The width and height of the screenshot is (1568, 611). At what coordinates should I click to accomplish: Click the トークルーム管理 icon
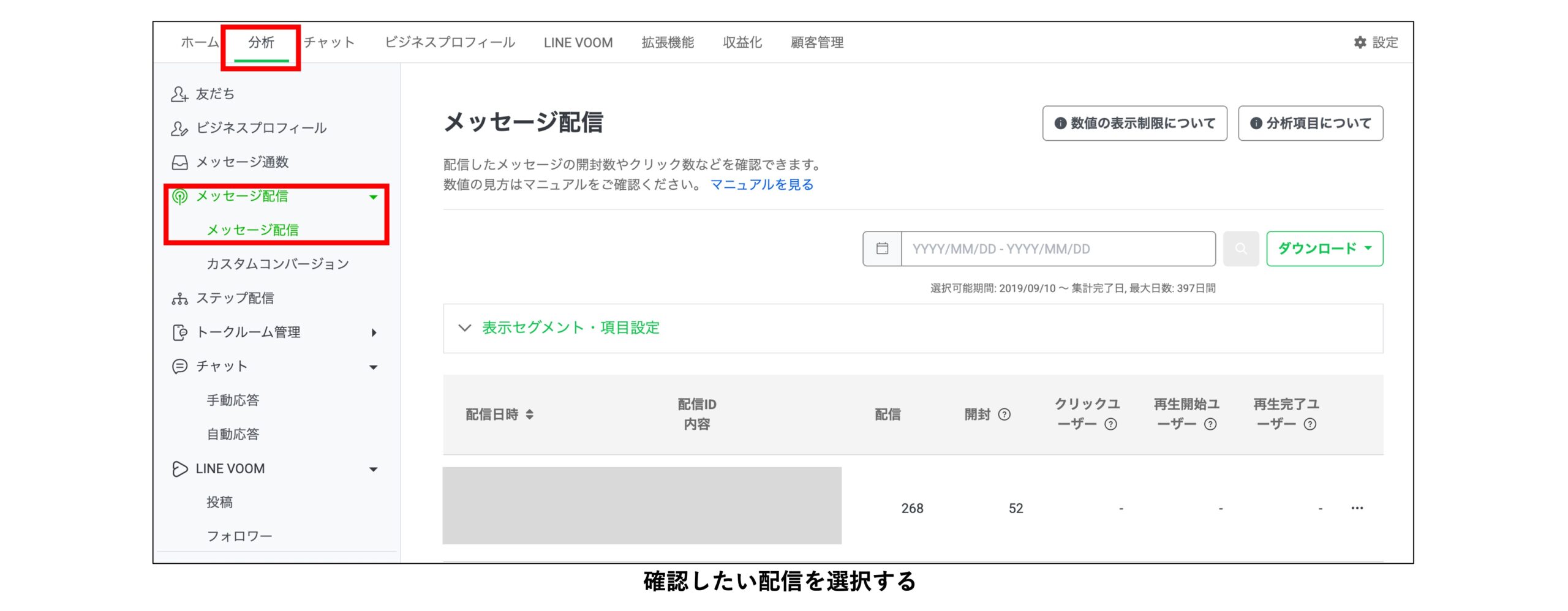tap(179, 332)
